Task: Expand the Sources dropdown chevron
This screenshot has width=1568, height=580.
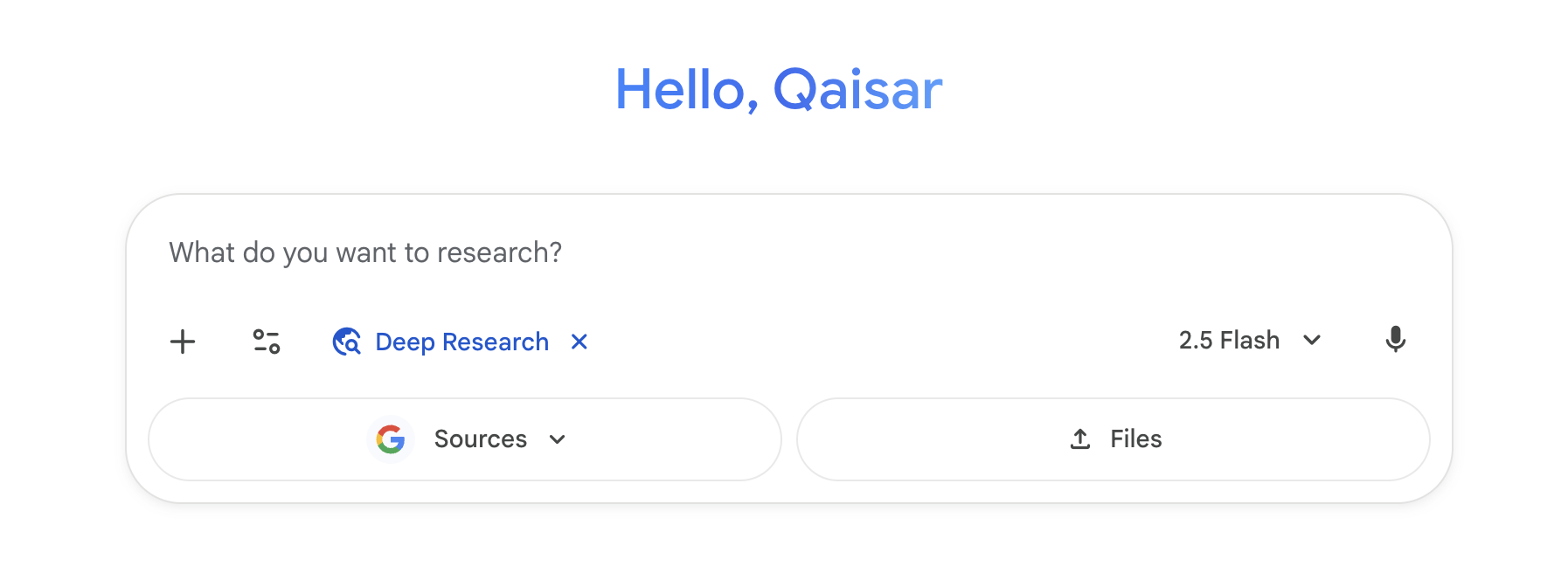Action: coord(559,440)
